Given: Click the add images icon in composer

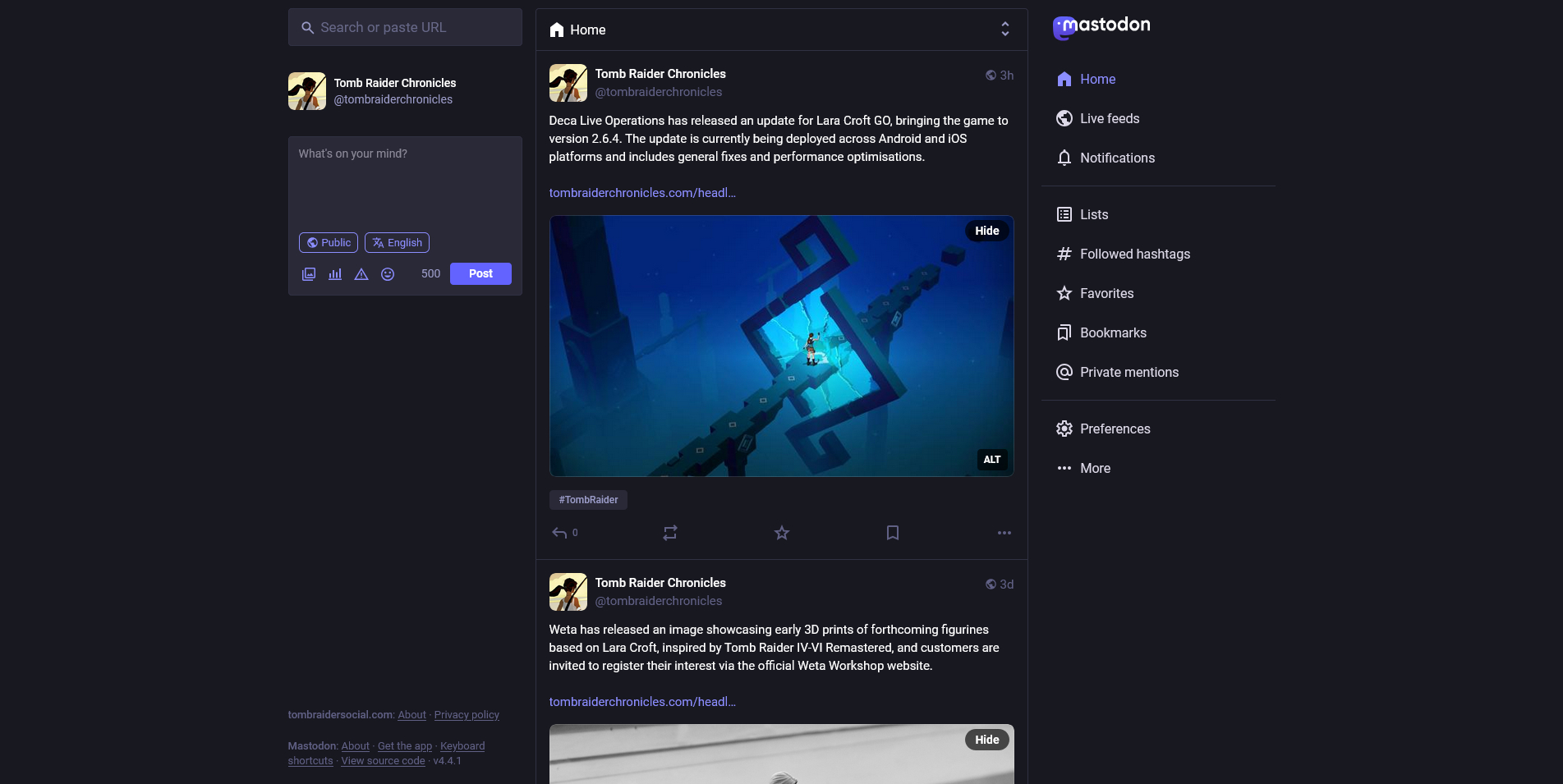Looking at the screenshot, I should coord(309,274).
